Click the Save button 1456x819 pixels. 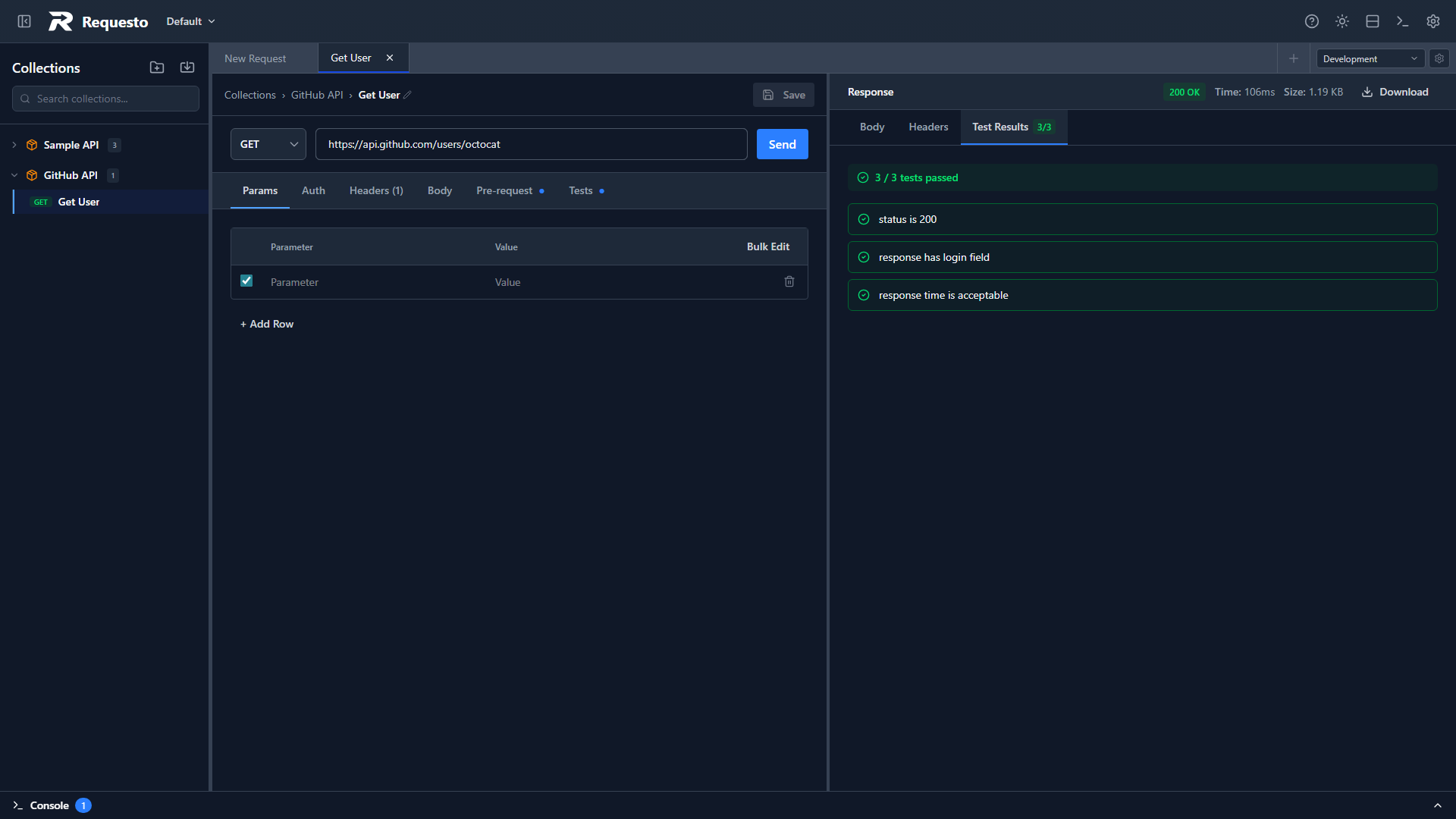(783, 95)
